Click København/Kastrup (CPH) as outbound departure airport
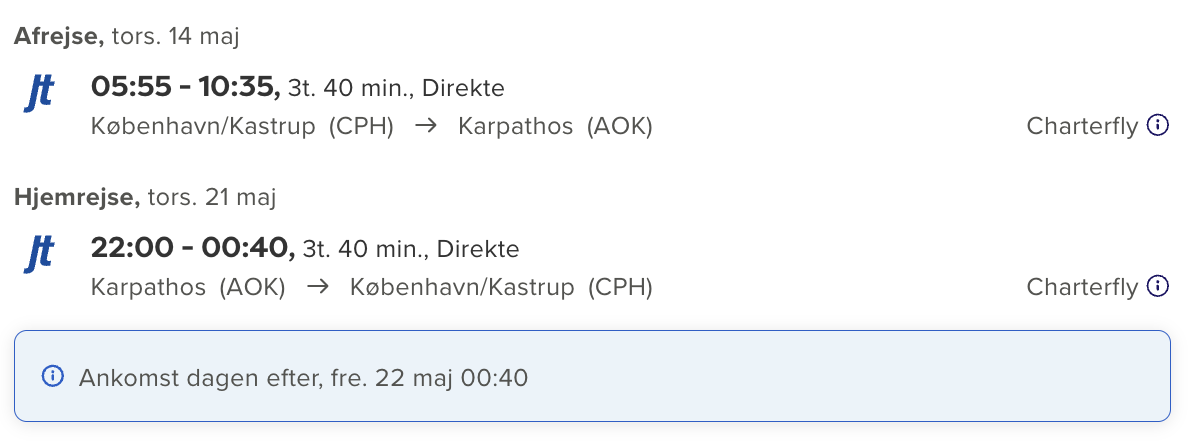This screenshot has width=1188, height=442. (242, 127)
